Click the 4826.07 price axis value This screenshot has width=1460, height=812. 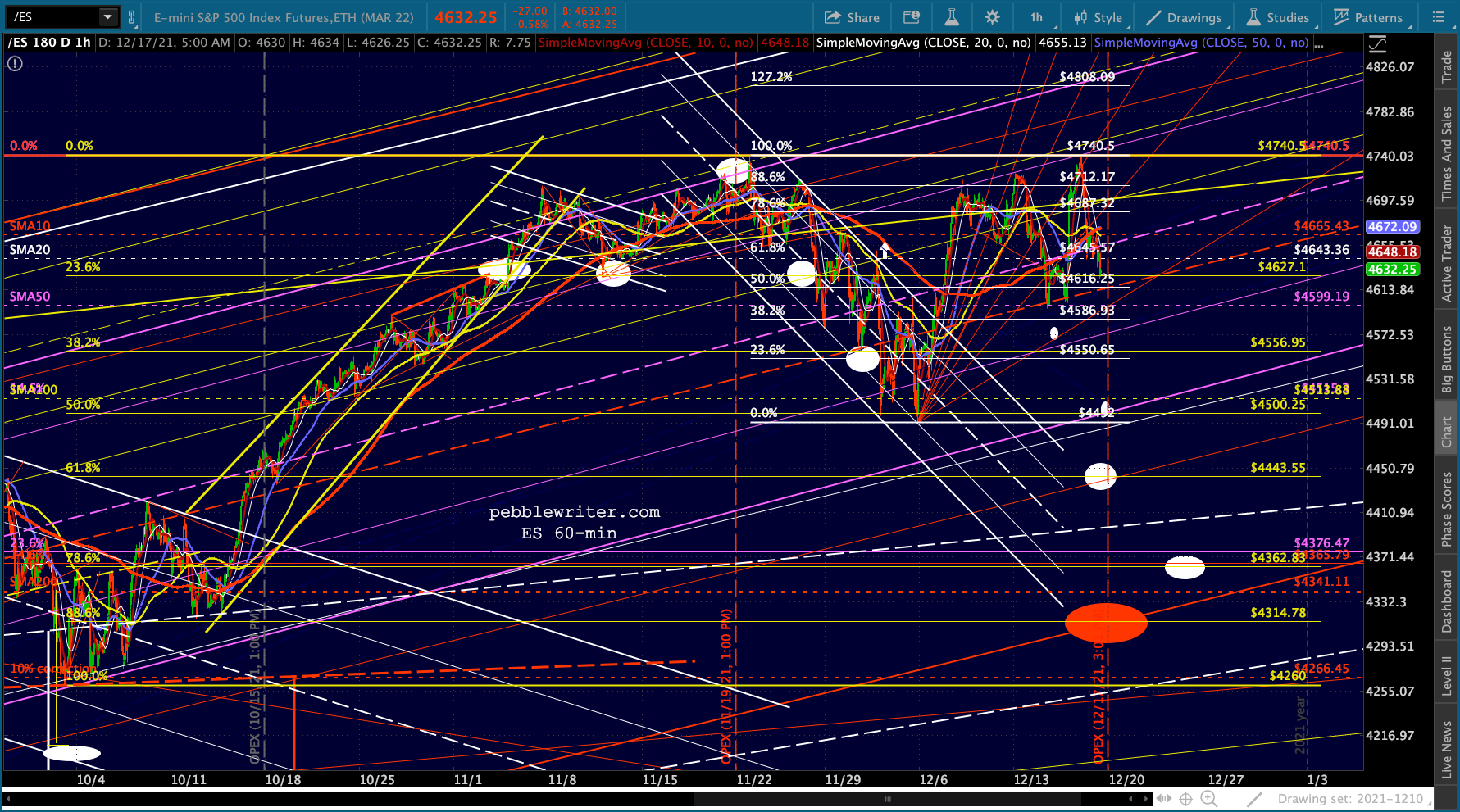pos(1390,67)
